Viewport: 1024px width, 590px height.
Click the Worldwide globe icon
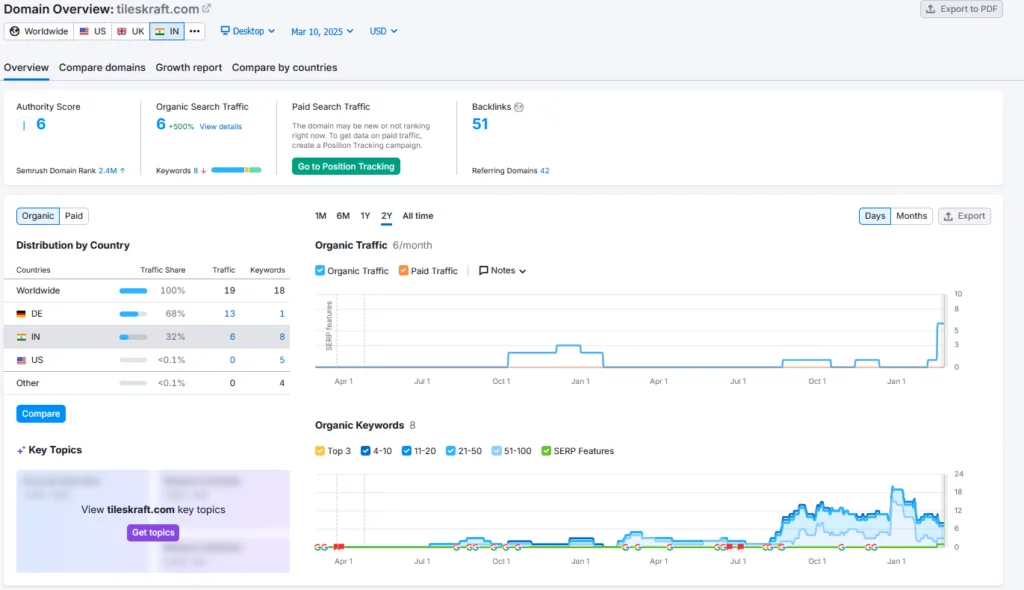click(14, 31)
